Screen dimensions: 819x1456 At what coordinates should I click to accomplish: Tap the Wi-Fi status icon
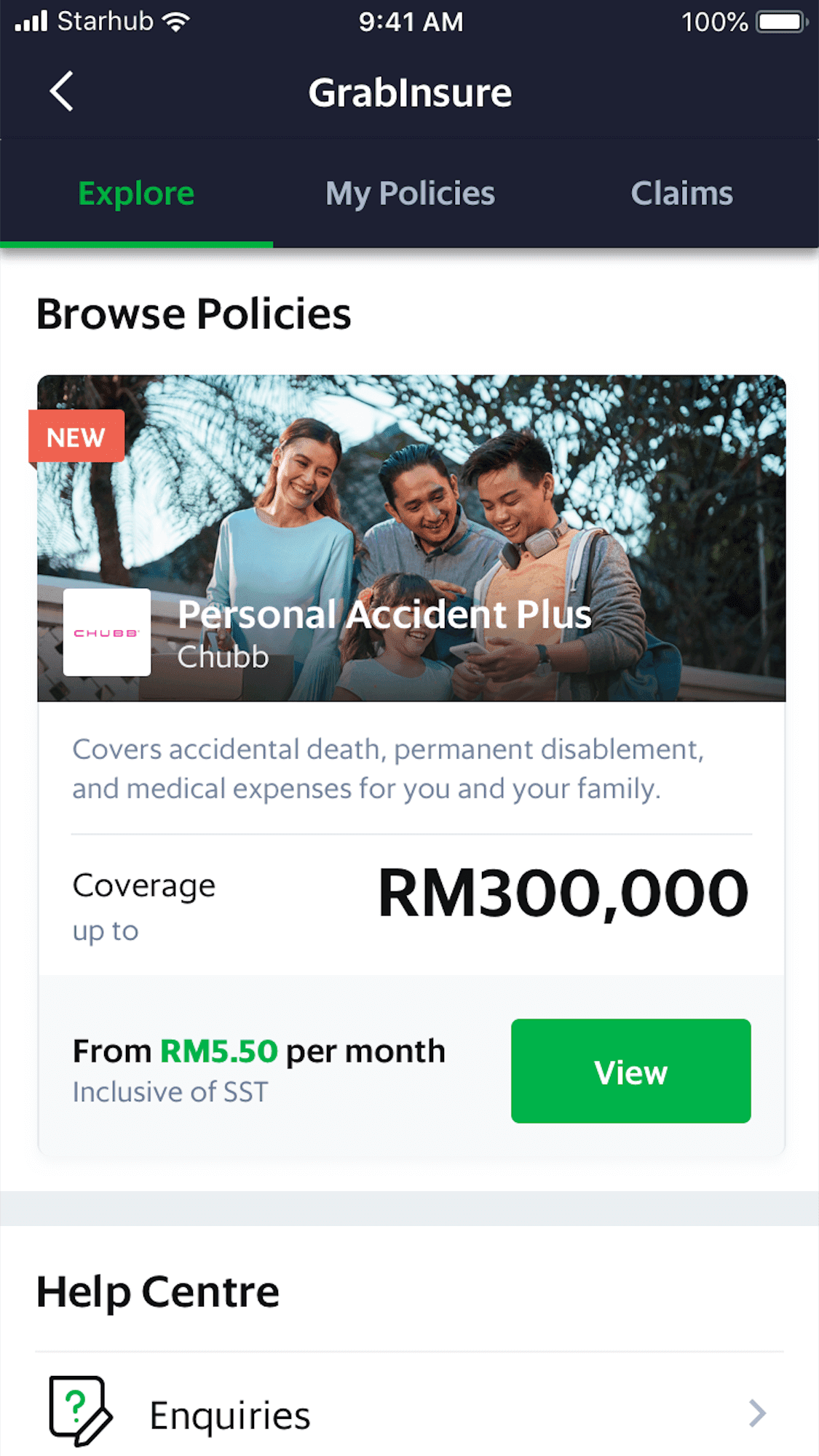click(x=176, y=22)
